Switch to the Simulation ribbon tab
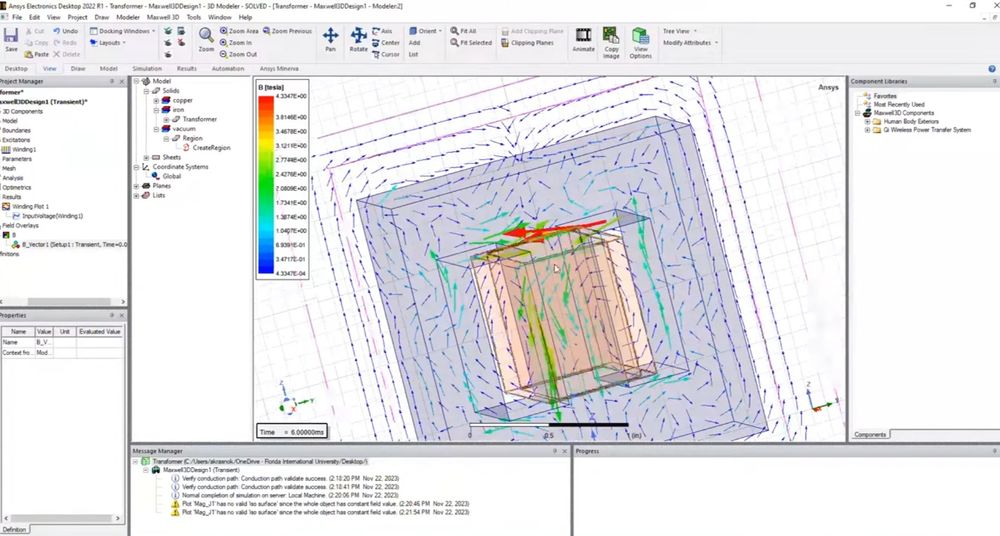Image resolution: width=1000 pixels, height=536 pixels. coord(147,68)
